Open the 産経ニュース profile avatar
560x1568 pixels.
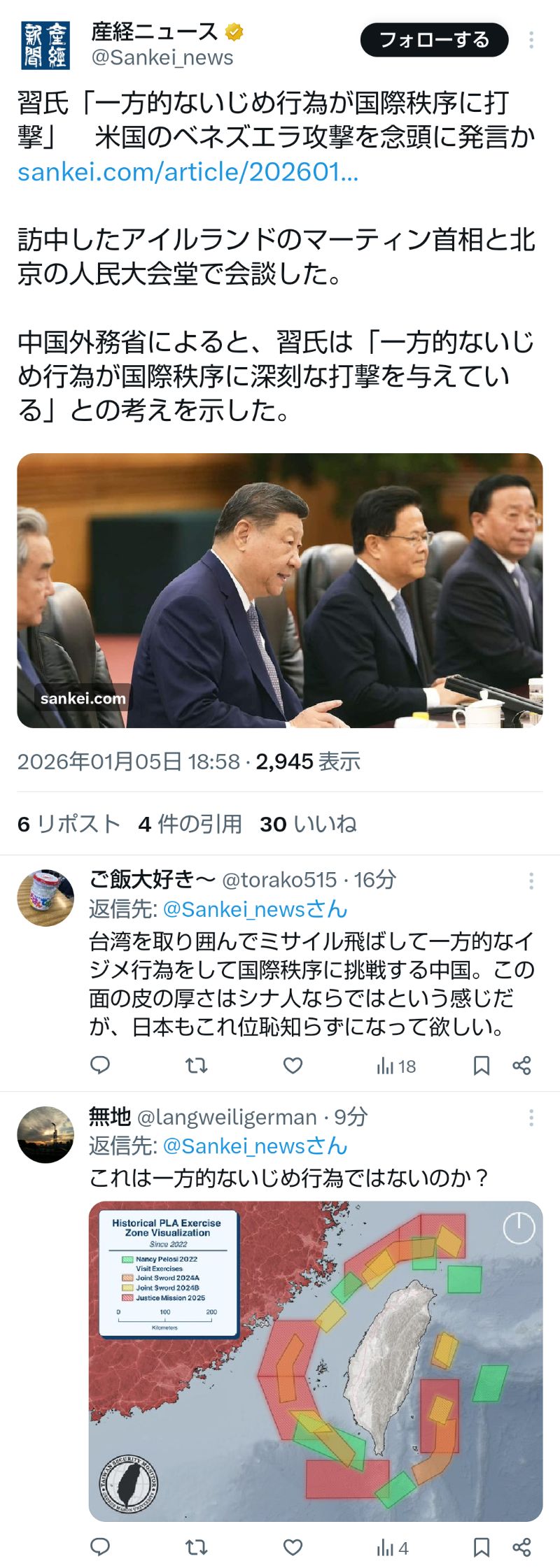(x=45, y=45)
